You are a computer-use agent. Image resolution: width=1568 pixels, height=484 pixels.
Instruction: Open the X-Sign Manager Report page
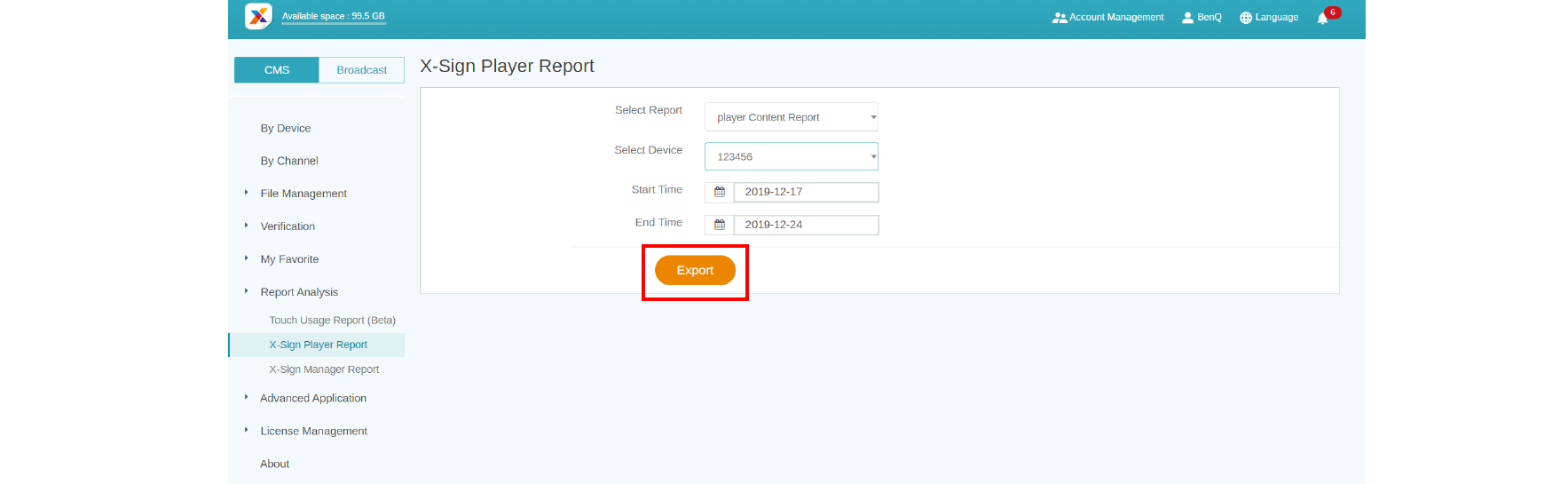324,369
